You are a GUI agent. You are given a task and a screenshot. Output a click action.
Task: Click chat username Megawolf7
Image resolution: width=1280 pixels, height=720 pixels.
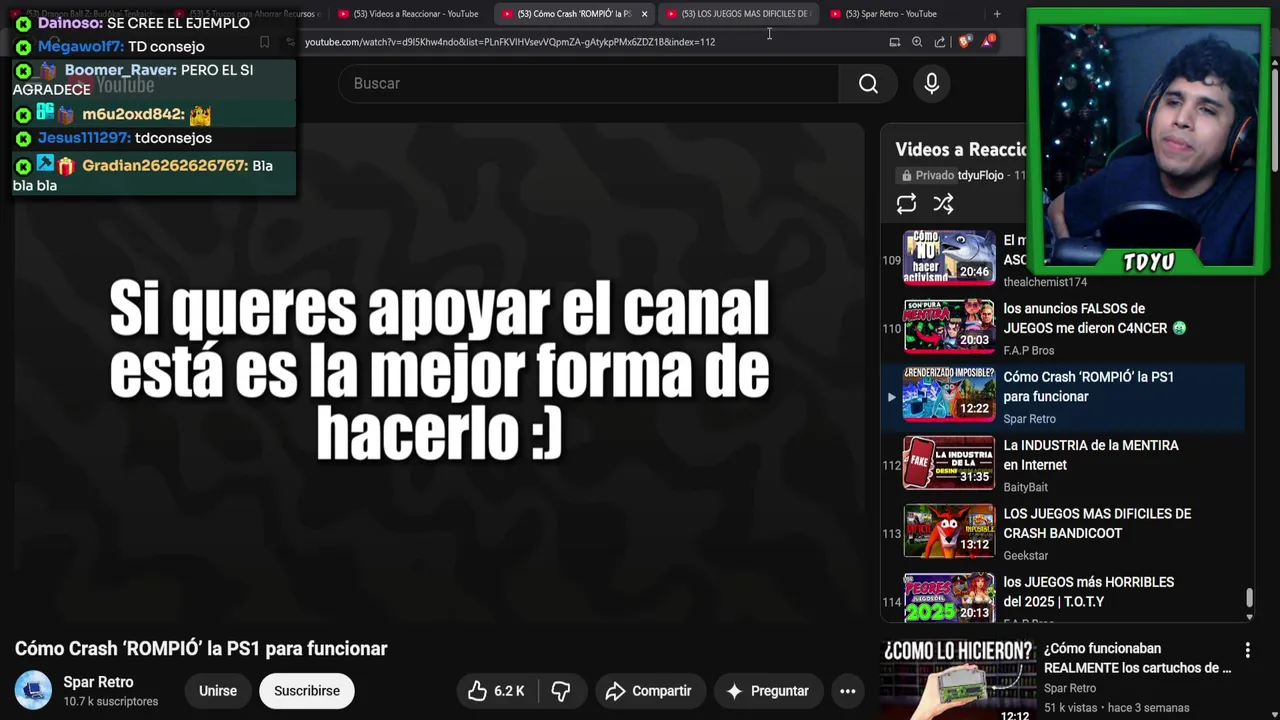coord(80,47)
